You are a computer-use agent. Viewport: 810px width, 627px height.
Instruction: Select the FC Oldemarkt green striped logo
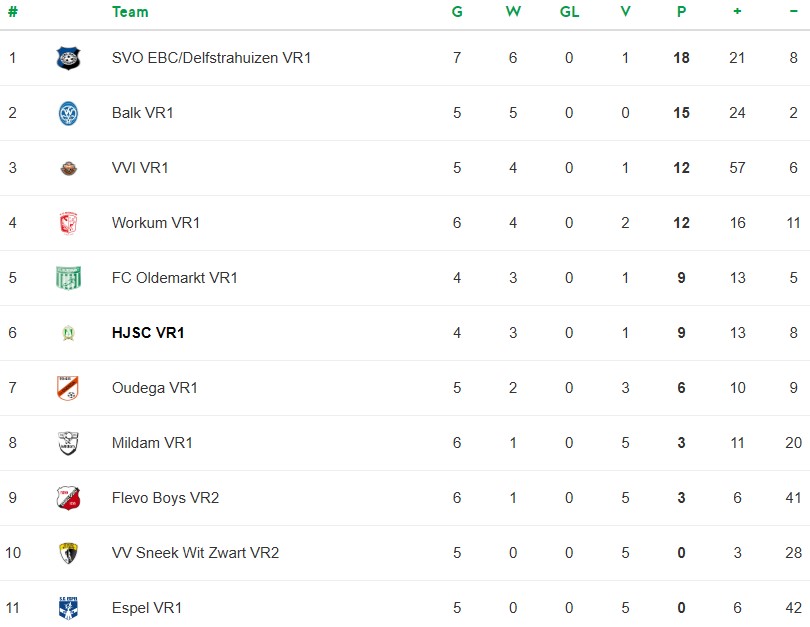tap(68, 278)
